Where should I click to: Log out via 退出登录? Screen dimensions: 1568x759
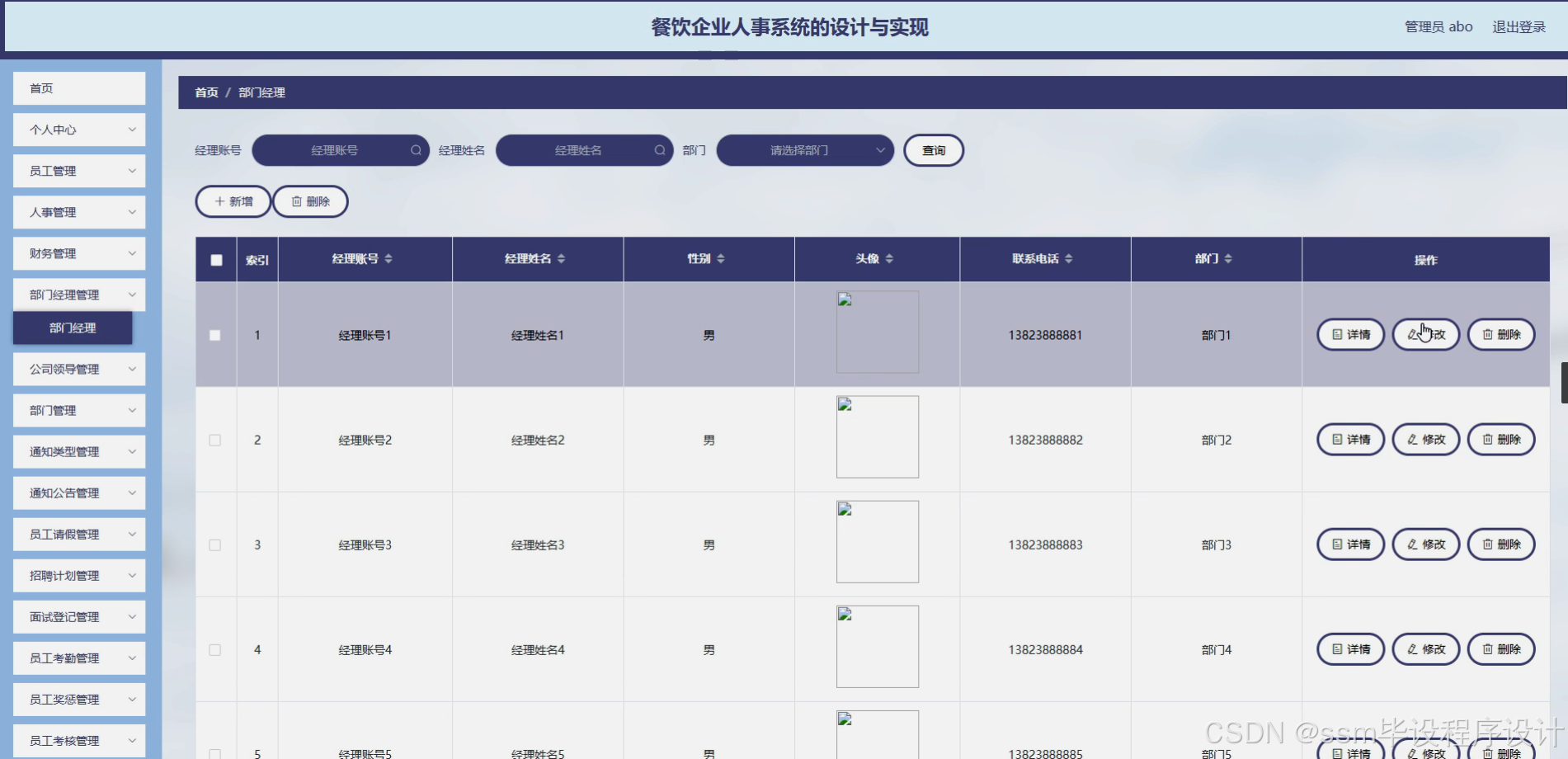pos(1519,26)
